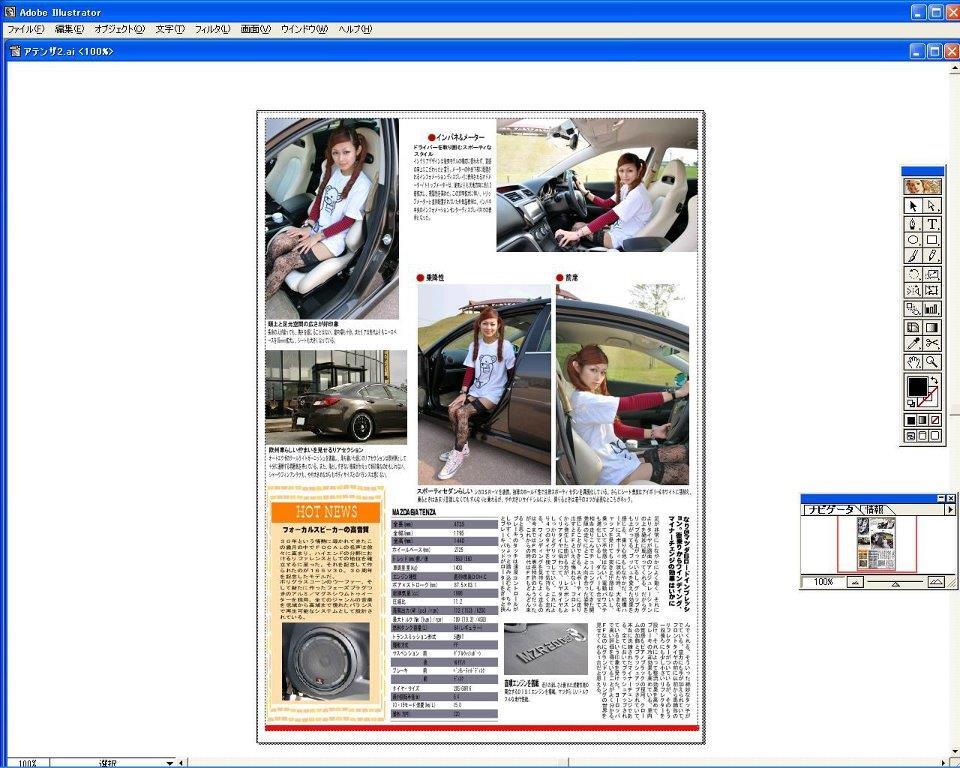Select the Paintbrush tool
The height and width of the screenshot is (768, 960).
click(x=913, y=255)
